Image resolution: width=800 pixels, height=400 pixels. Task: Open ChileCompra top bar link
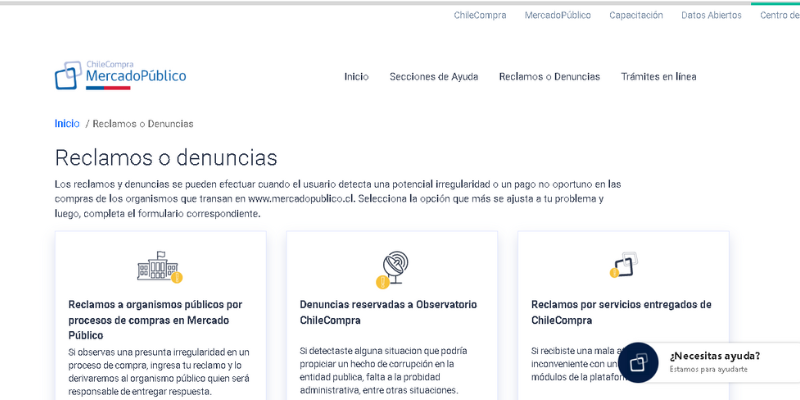tap(480, 15)
